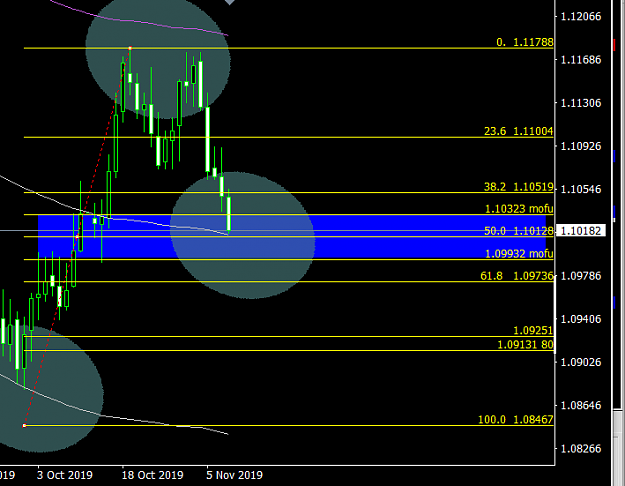
Task: Click the 1.12066 price scale value
Action: [581, 16]
